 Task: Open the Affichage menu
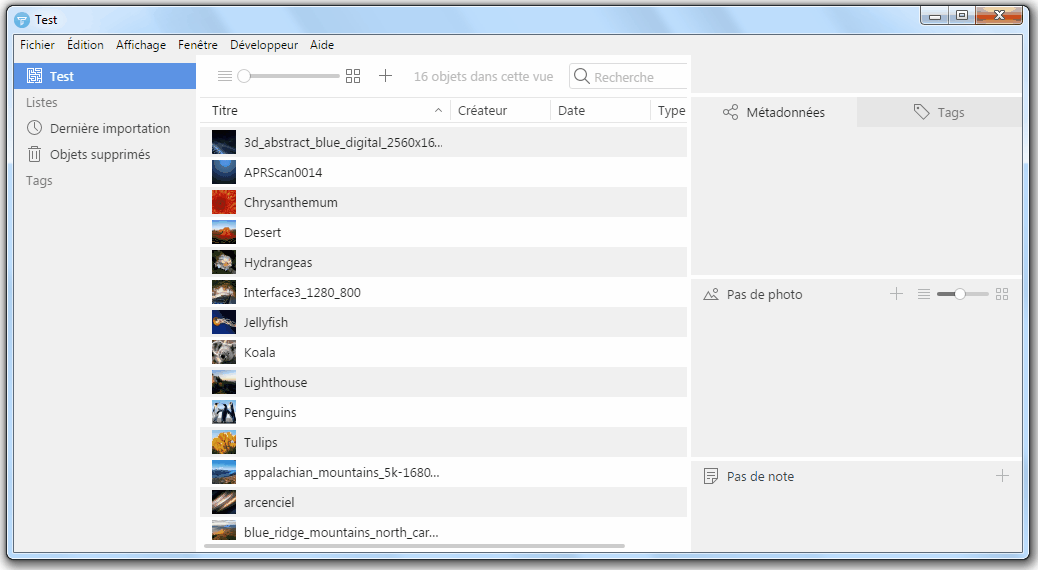coord(141,45)
